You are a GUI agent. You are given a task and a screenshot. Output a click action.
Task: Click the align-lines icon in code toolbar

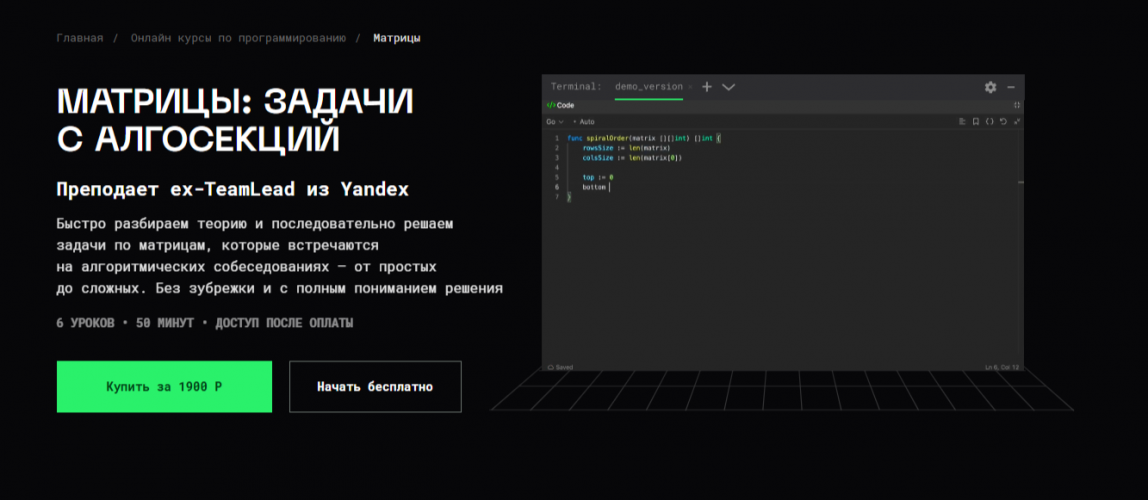[x=962, y=121]
